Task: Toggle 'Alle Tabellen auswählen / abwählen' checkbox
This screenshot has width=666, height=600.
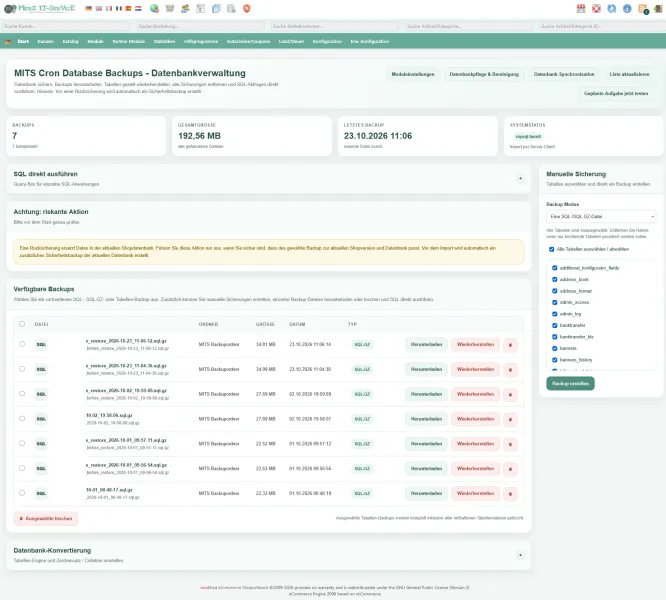Action: (x=551, y=249)
